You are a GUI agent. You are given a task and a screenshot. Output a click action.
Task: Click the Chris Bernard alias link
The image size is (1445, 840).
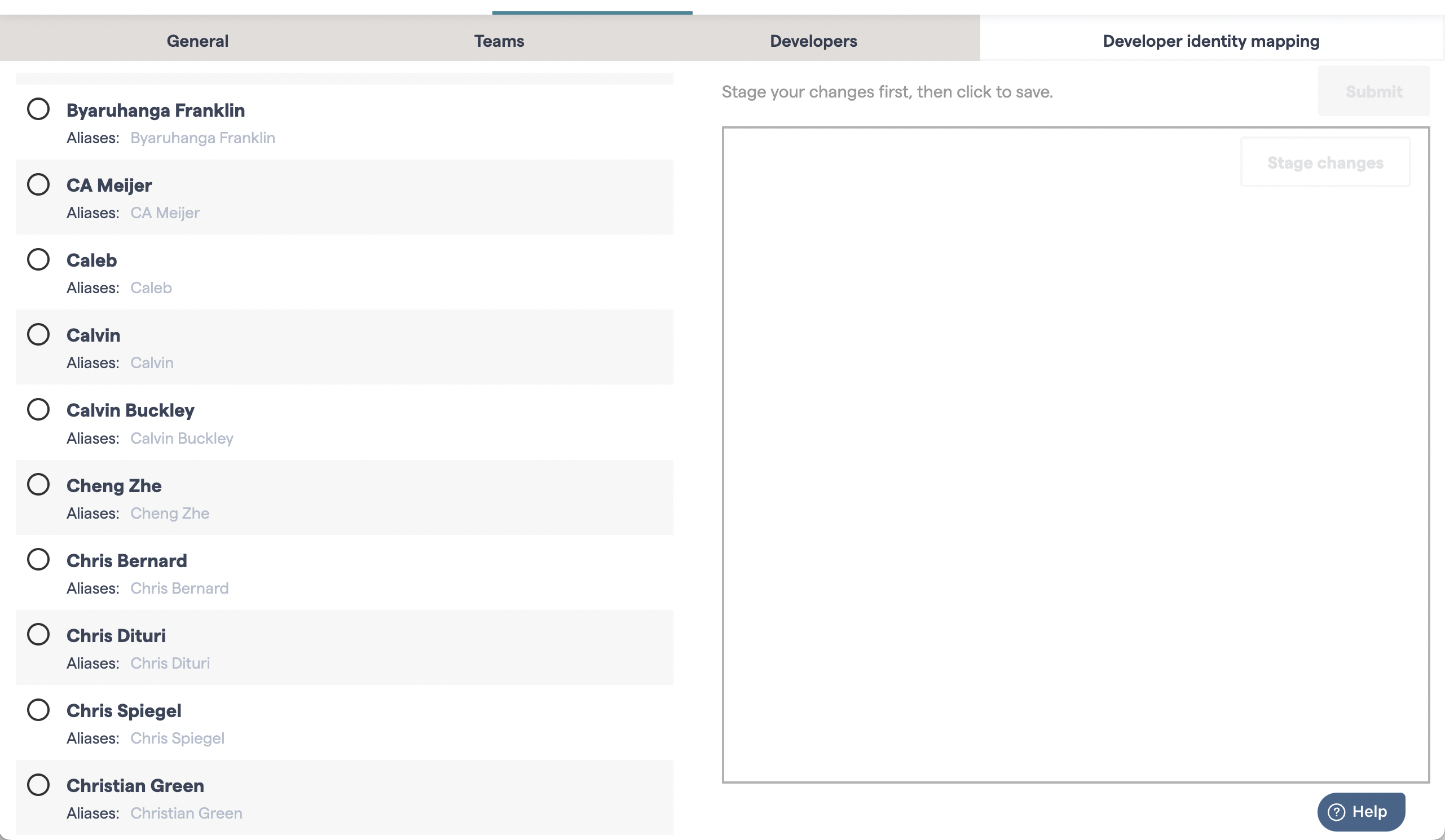pyautogui.click(x=179, y=588)
